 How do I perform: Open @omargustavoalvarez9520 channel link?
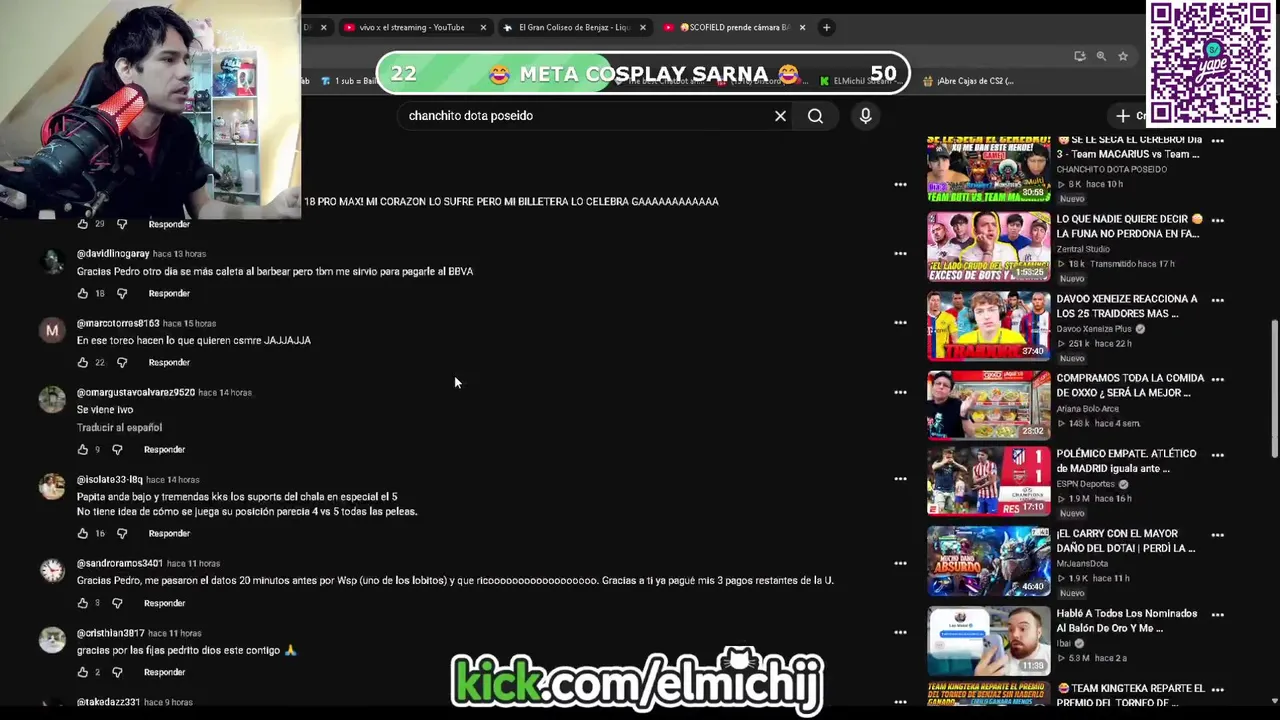pos(136,393)
